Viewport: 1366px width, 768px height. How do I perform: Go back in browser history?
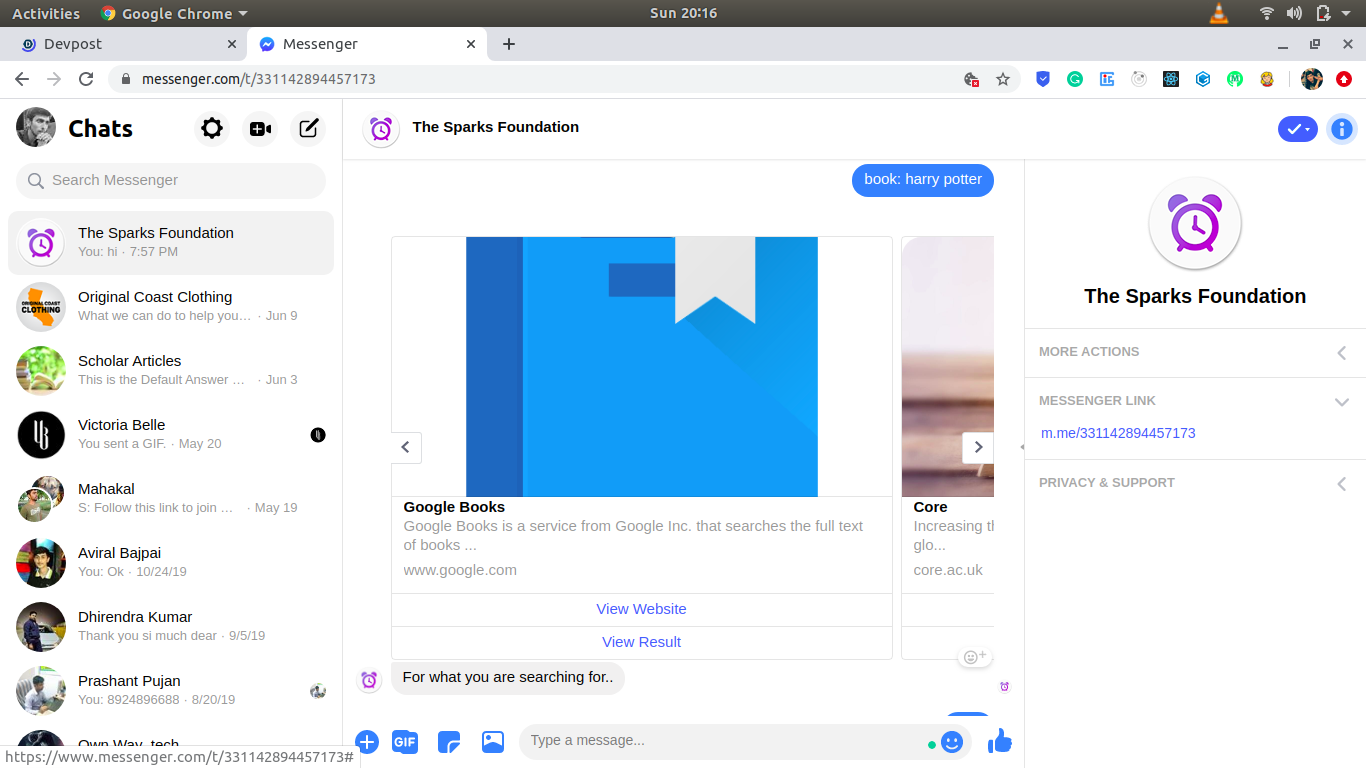22,79
